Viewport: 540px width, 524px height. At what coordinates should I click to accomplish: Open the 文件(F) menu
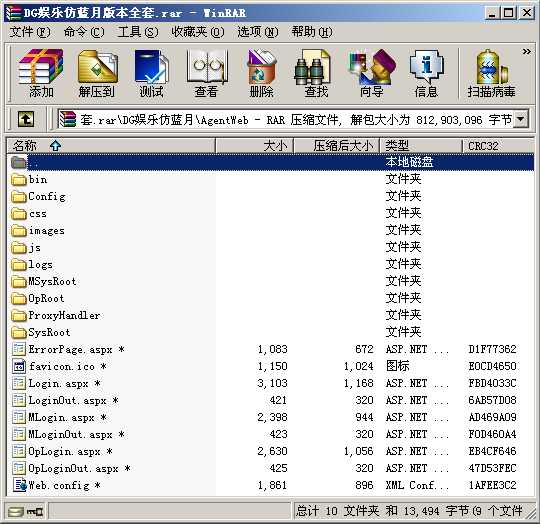pyautogui.click(x=30, y=32)
